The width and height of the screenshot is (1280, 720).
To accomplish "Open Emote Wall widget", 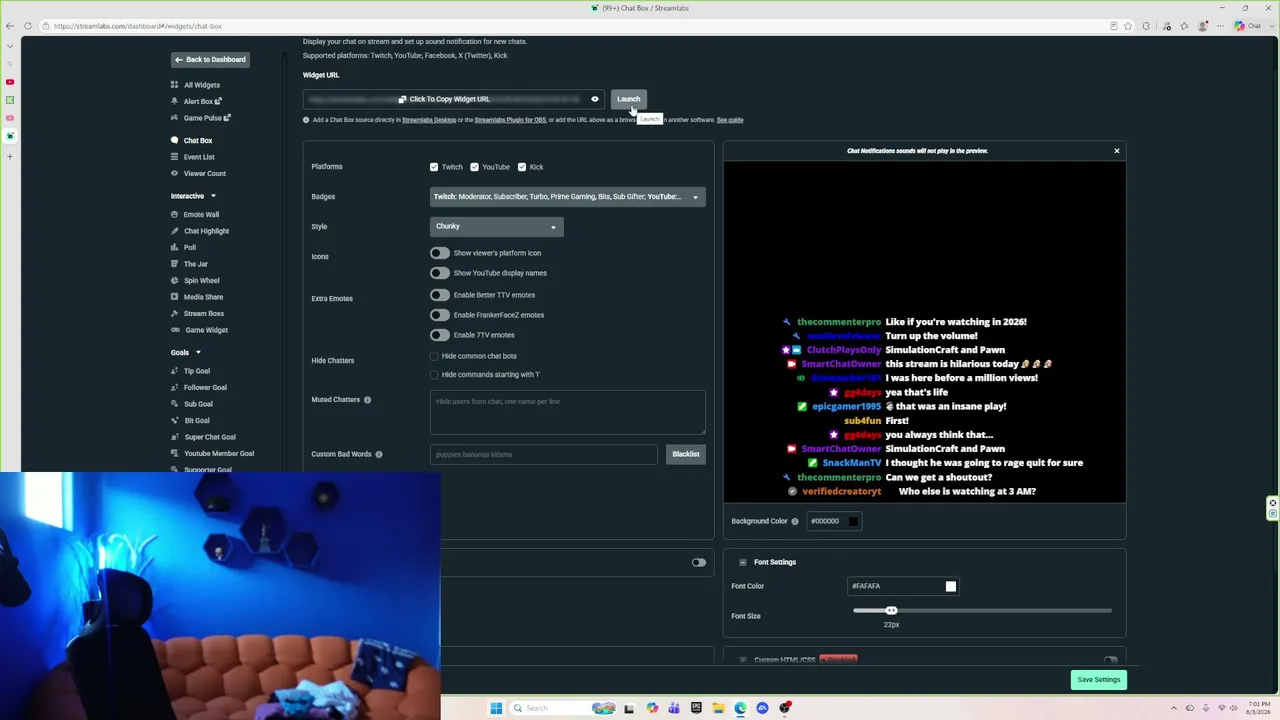I will coord(200,215).
